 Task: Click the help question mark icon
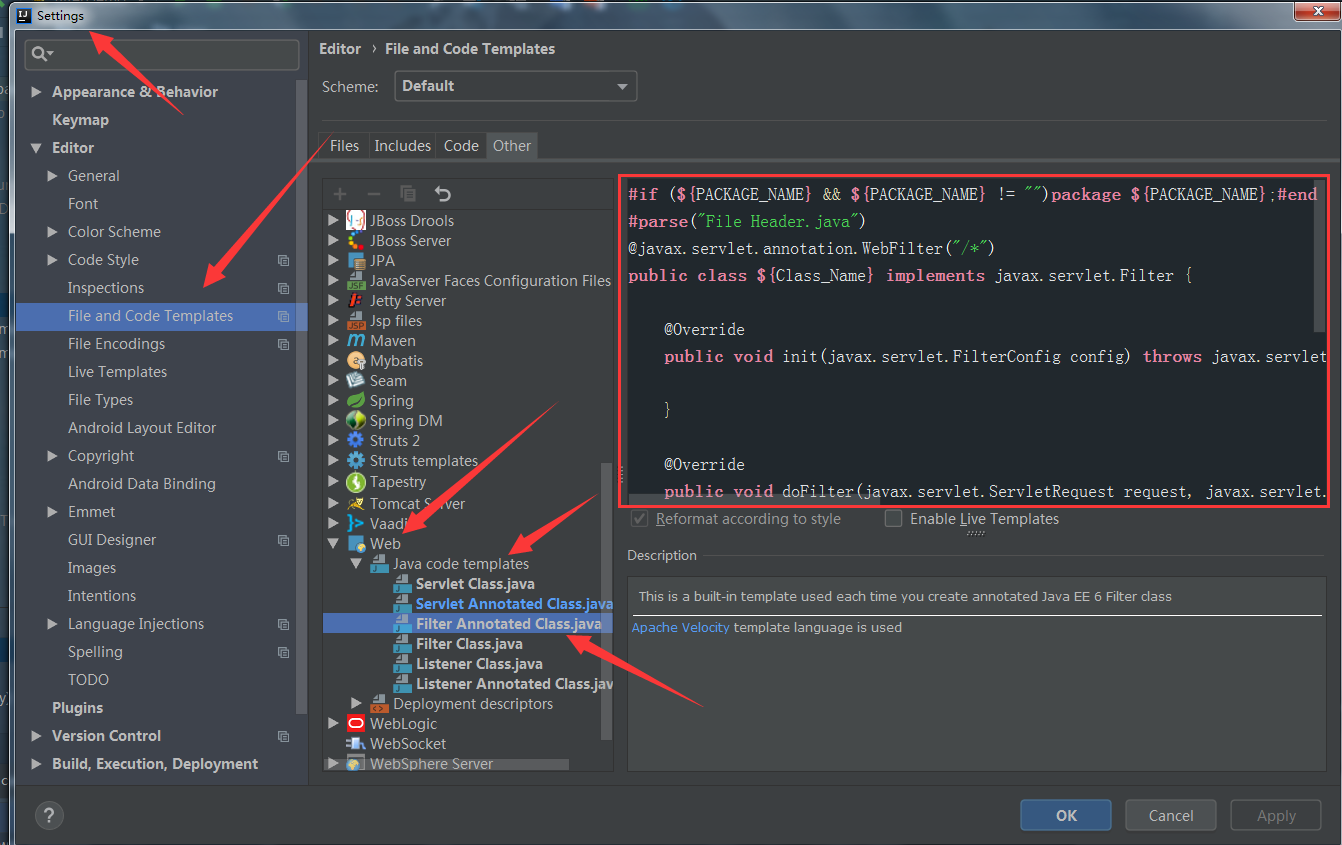(x=49, y=815)
